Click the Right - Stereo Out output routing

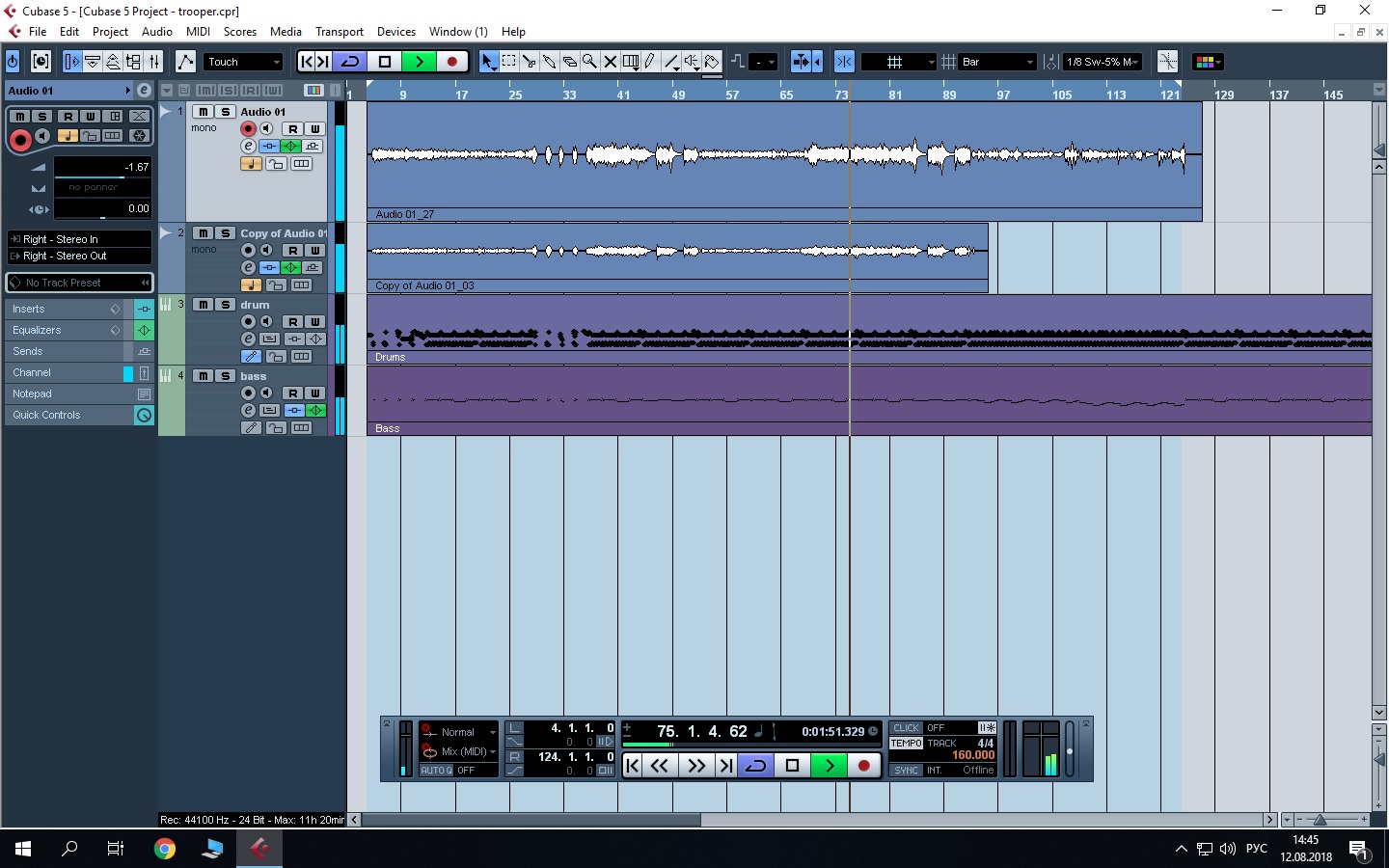point(79,256)
